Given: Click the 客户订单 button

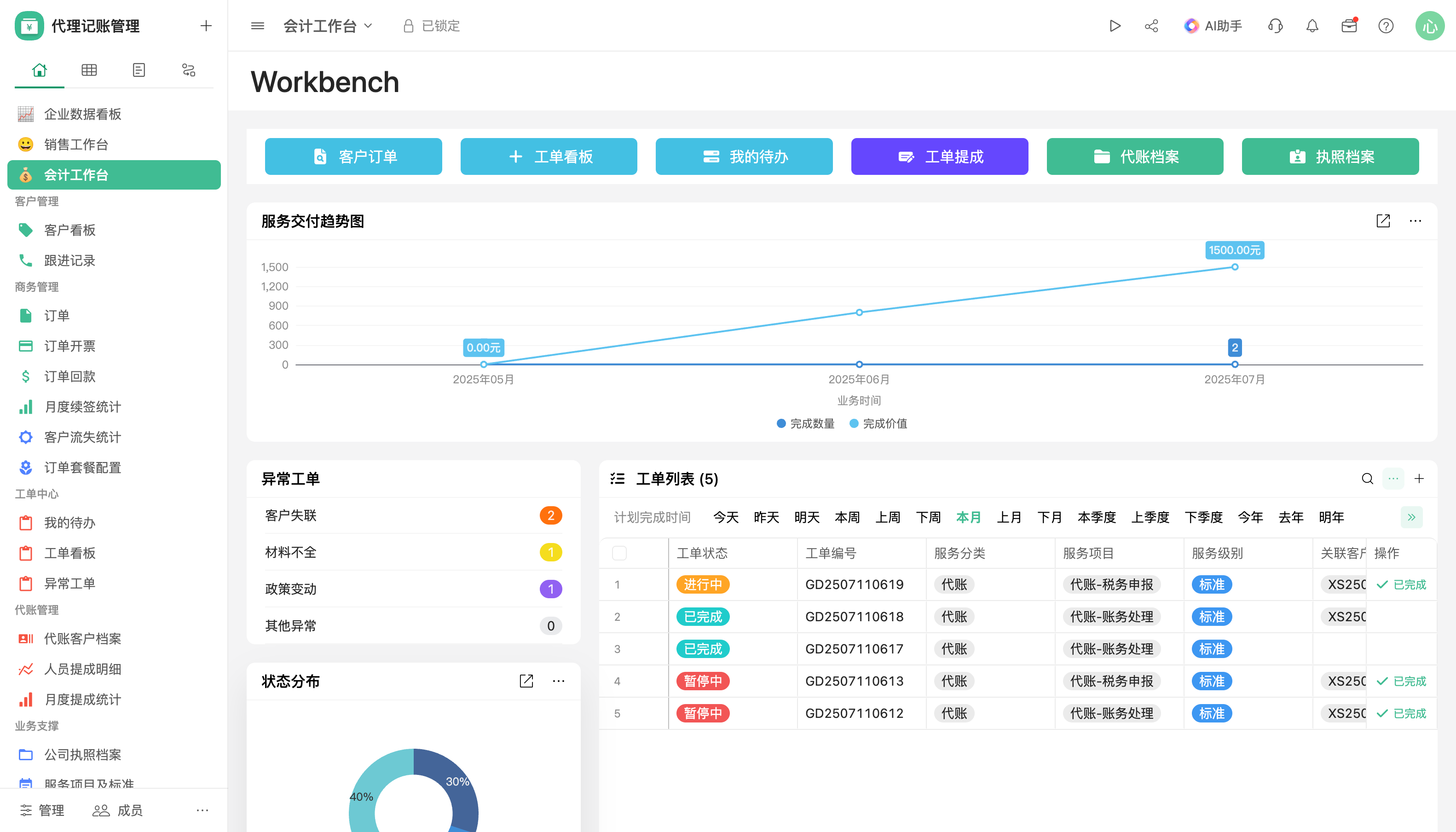Looking at the screenshot, I should [x=353, y=156].
